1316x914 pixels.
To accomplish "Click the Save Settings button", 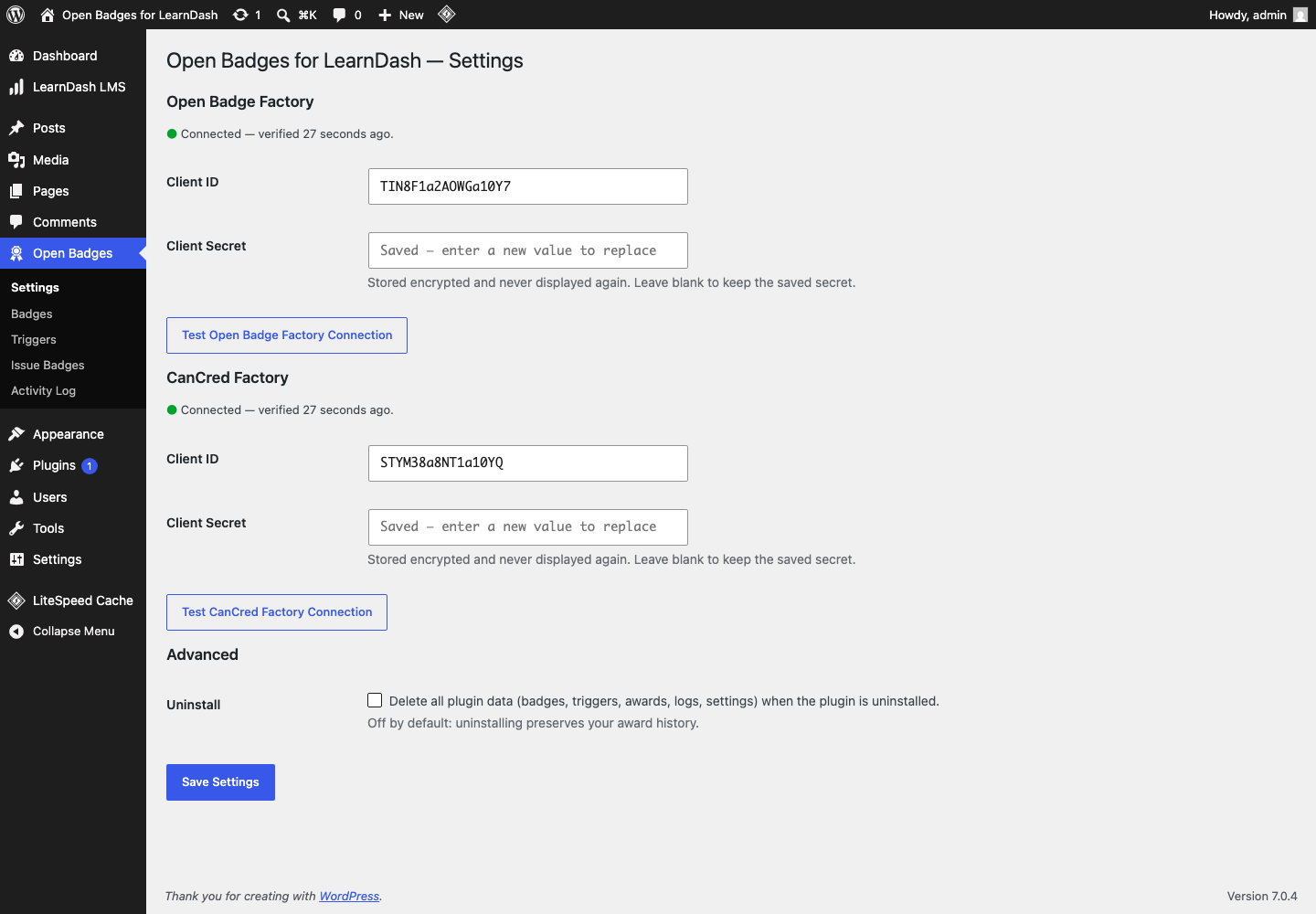I will click(x=220, y=782).
